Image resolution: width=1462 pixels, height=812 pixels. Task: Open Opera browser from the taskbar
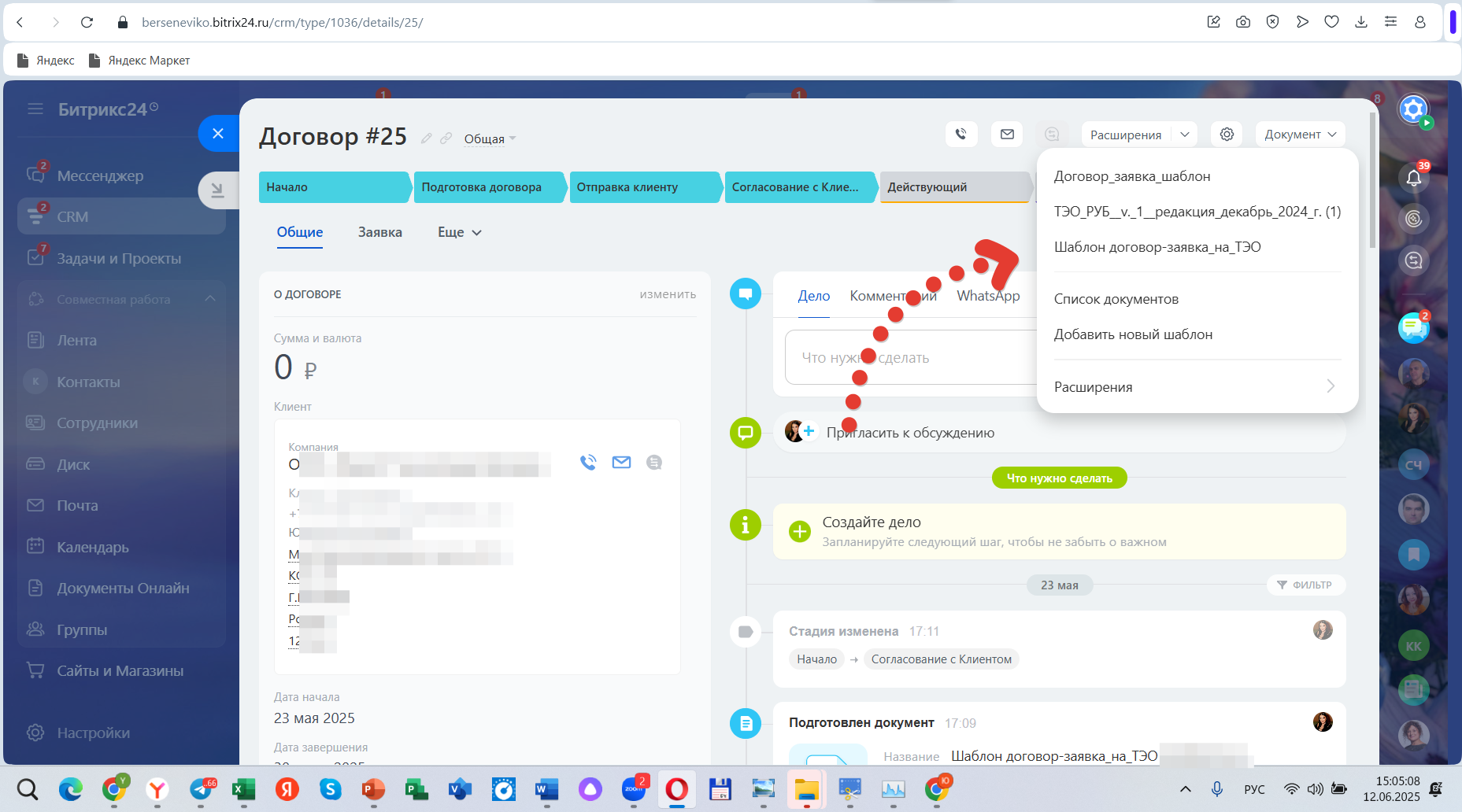[676, 788]
